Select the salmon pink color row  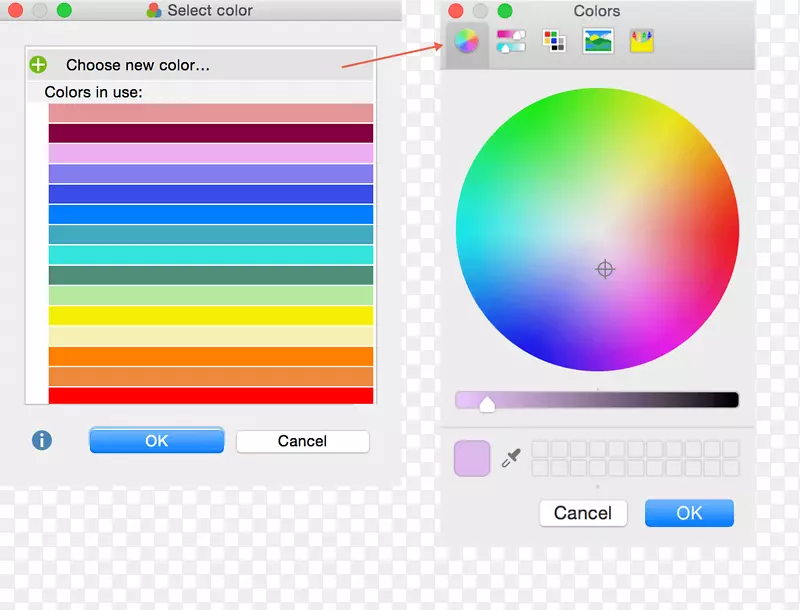[211, 113]
